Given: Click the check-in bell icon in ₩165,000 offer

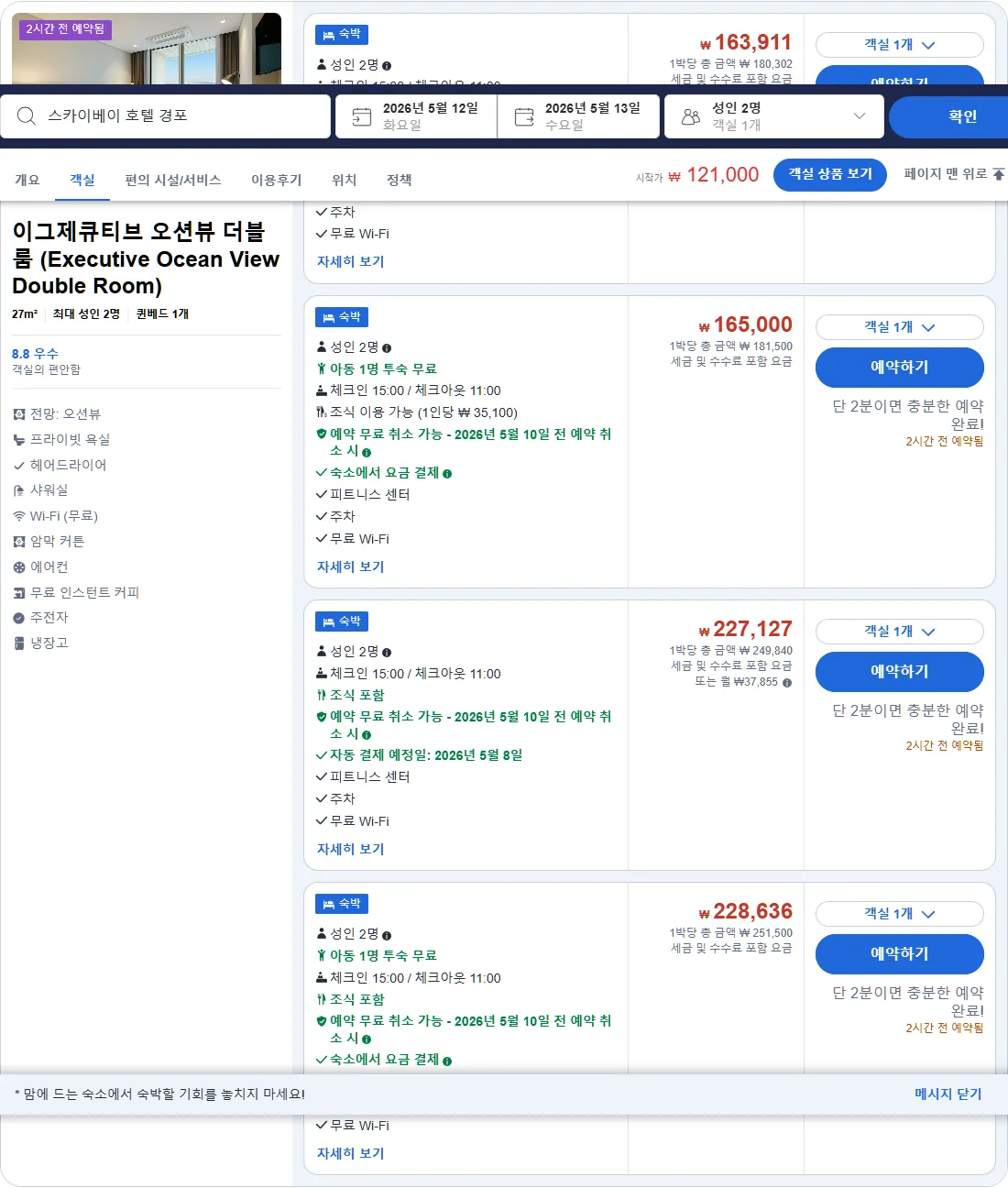Looking at the screenshot, I should click(322, 390).
